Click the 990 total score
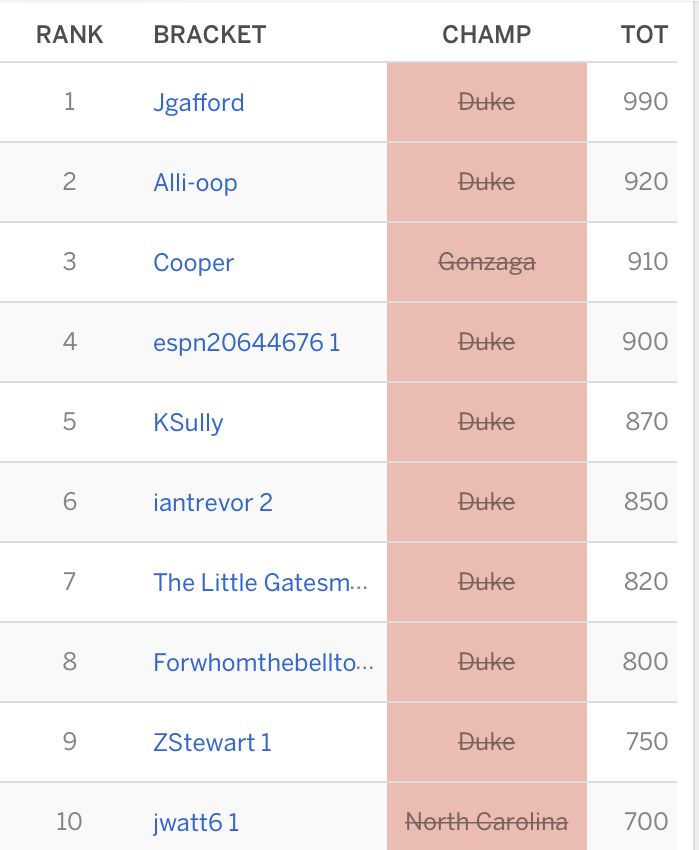699x850 pixels. coord(645,102)
